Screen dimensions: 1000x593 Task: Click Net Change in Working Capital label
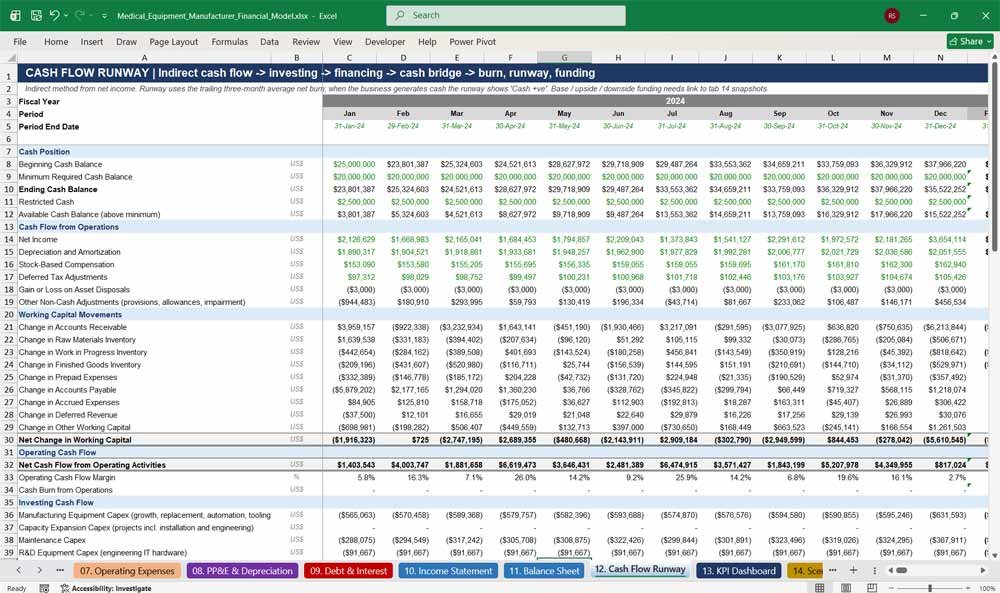coord(75,440)
